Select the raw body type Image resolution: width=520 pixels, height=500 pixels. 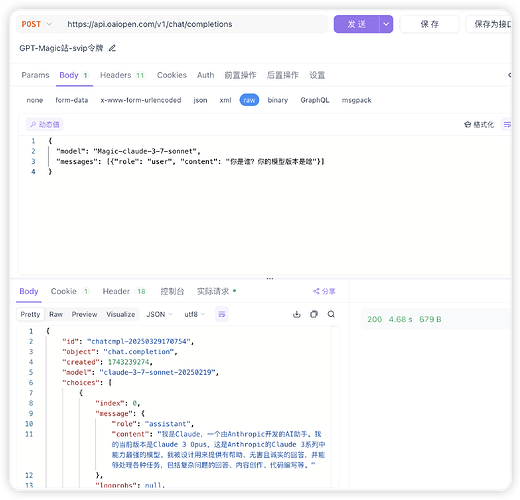click(249, 100)
